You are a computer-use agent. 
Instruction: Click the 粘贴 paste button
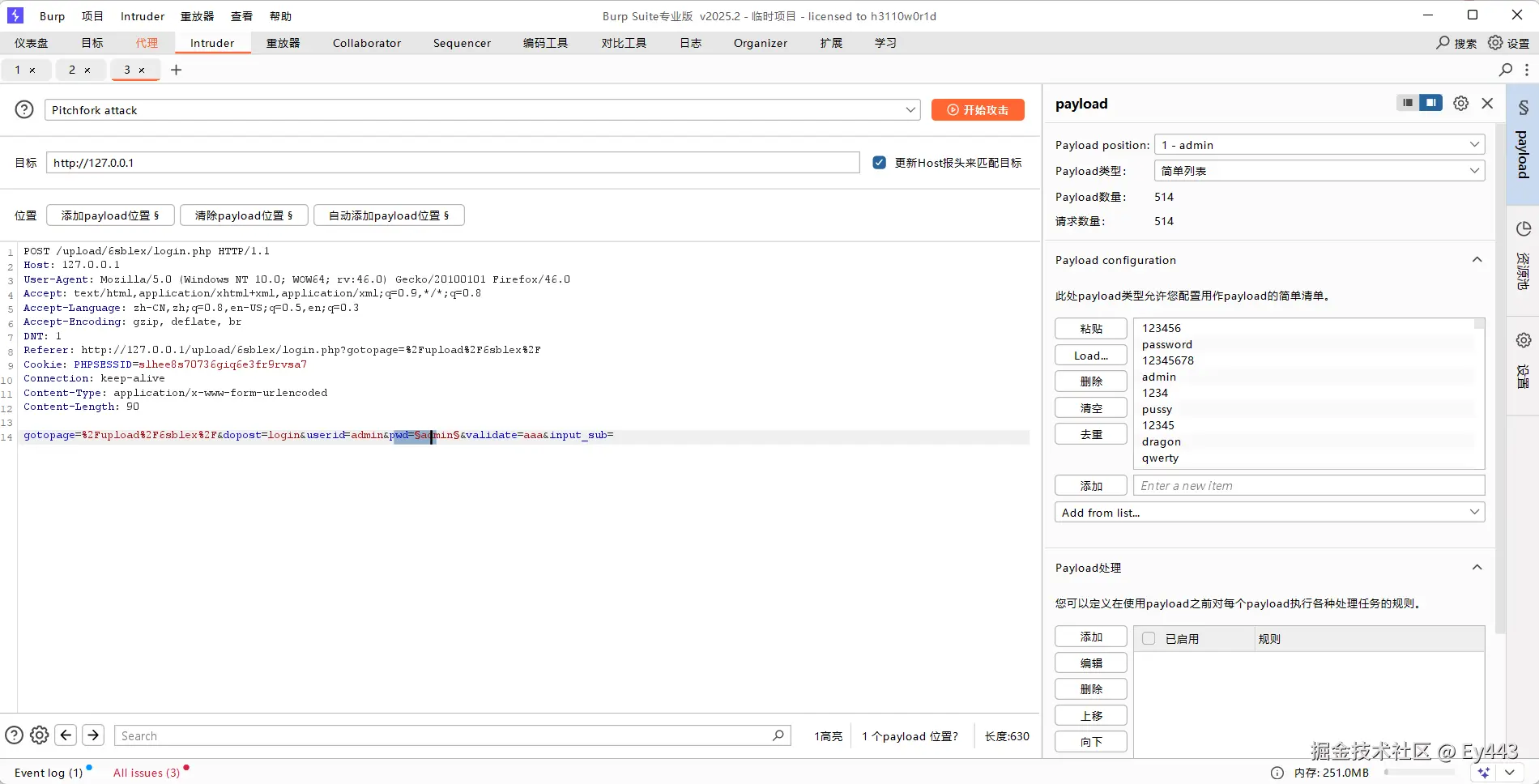1091,329
